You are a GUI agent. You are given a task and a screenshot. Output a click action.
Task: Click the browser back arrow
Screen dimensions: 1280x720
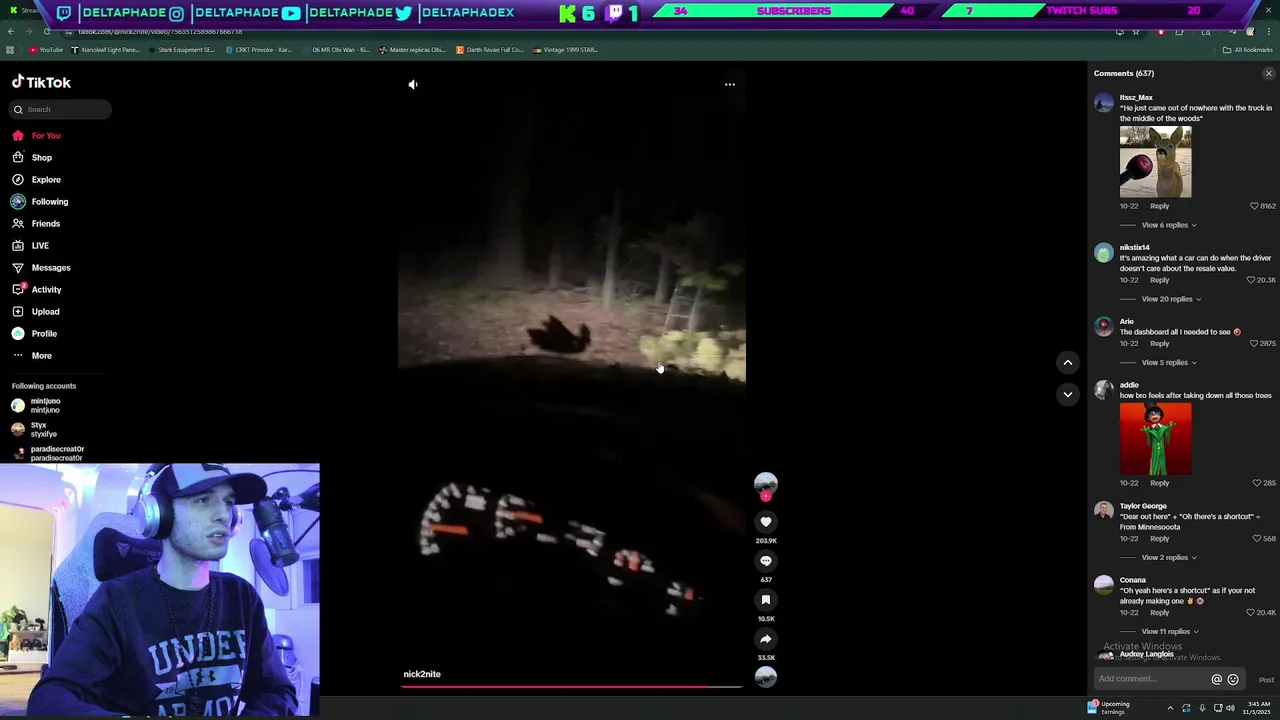(10, 31)
